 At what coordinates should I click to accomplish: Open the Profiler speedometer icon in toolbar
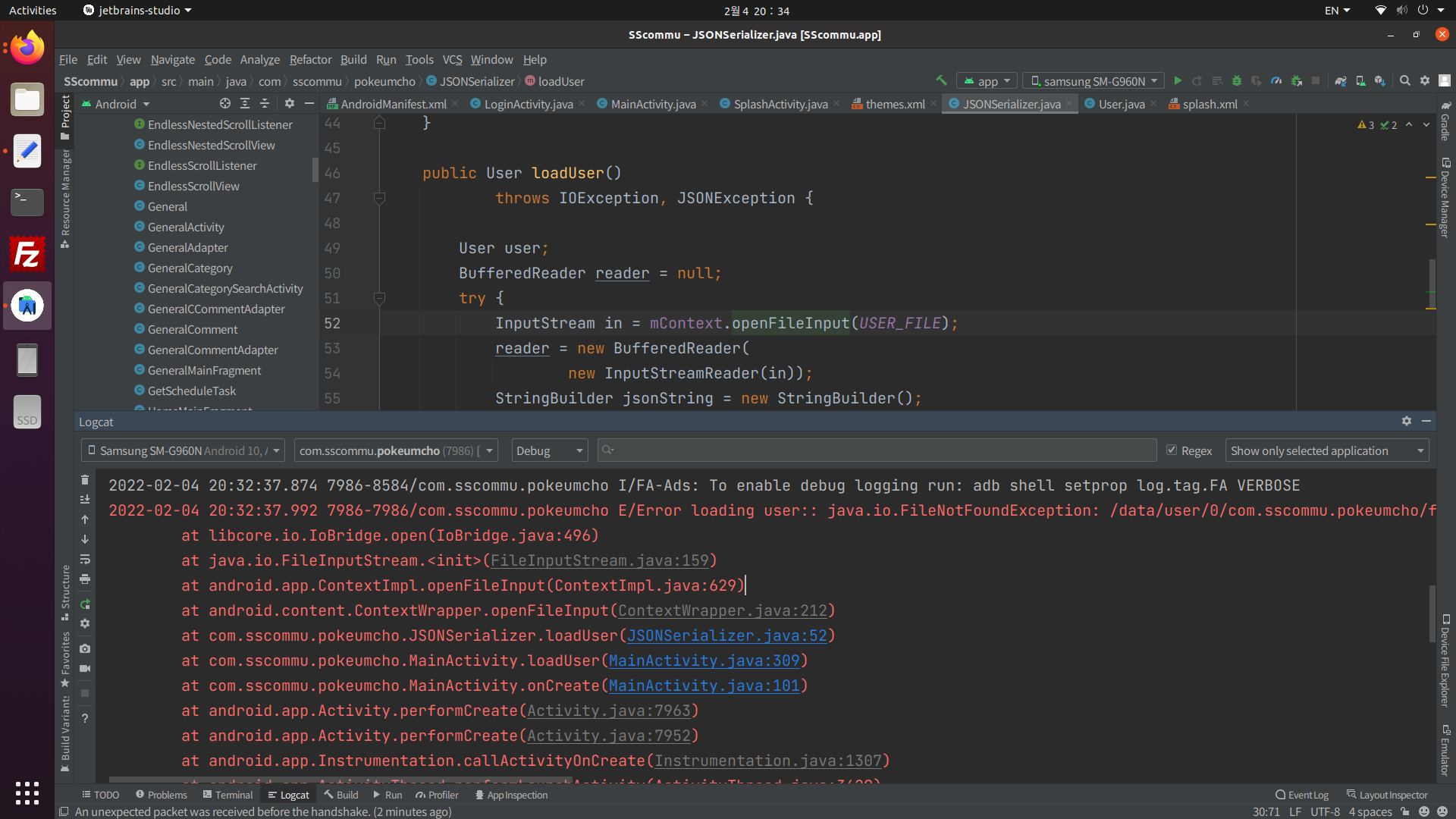[x=1276, y=81]
